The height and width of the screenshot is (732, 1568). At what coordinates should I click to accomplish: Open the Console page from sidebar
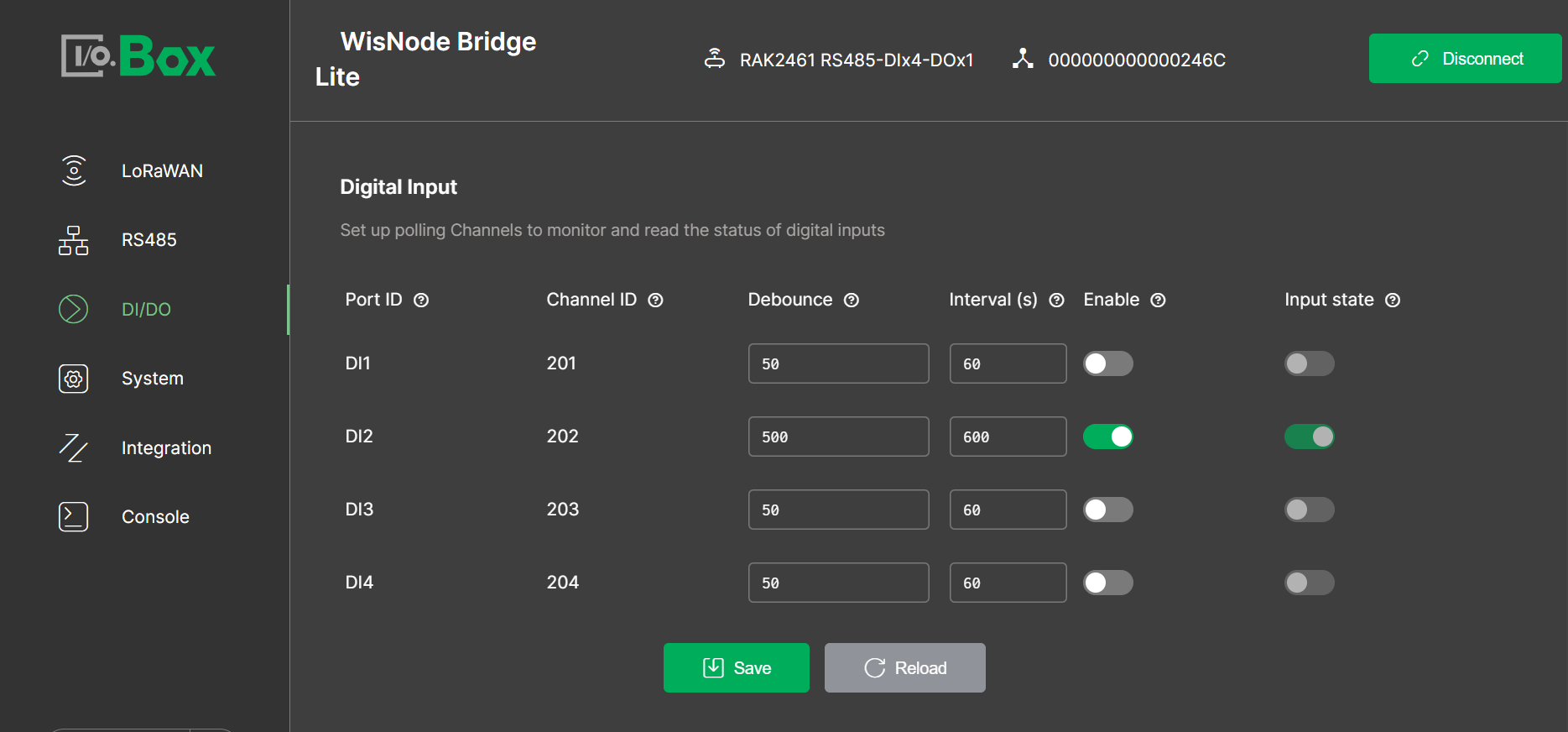pyautogui.click(x=155, y=517)
